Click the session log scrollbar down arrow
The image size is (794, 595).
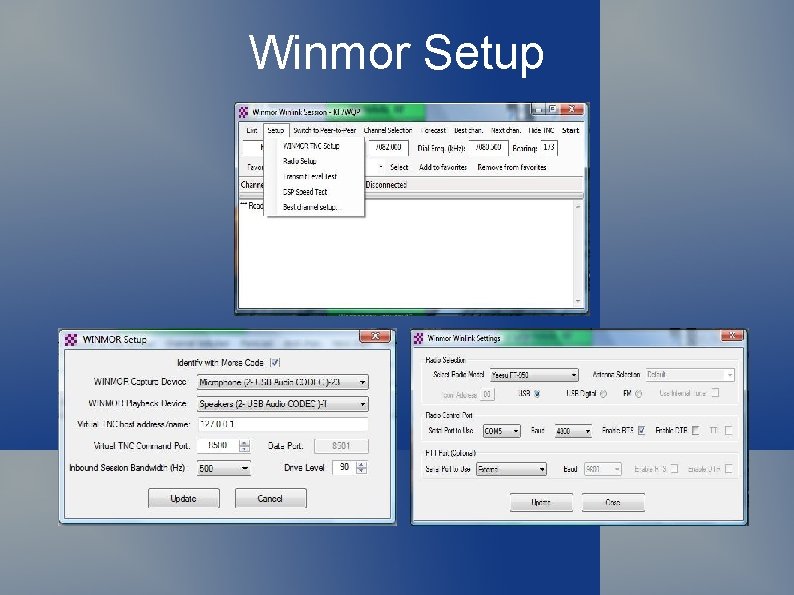[578, 301]
